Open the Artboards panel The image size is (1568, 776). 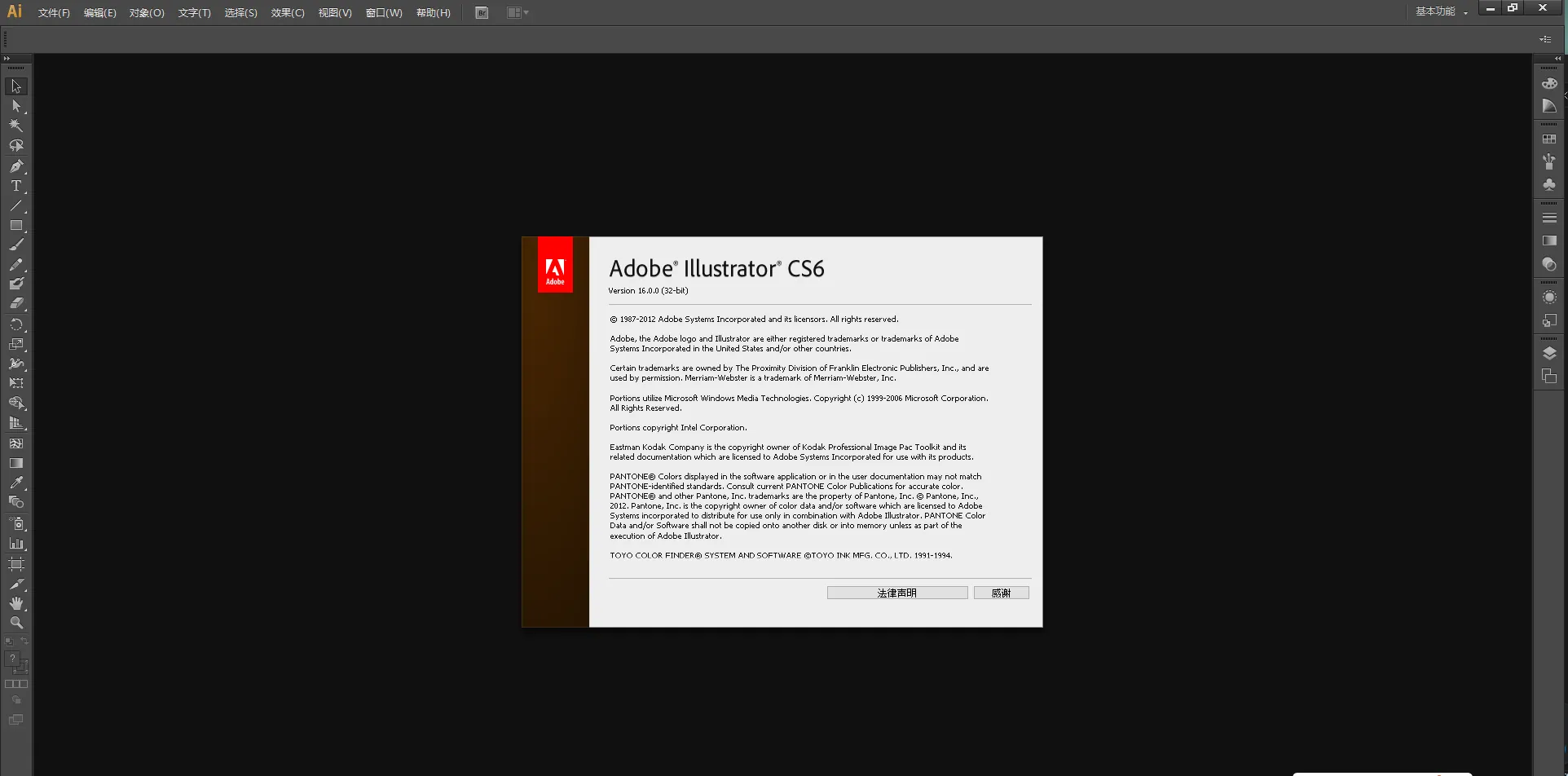tap(1549, 376)
